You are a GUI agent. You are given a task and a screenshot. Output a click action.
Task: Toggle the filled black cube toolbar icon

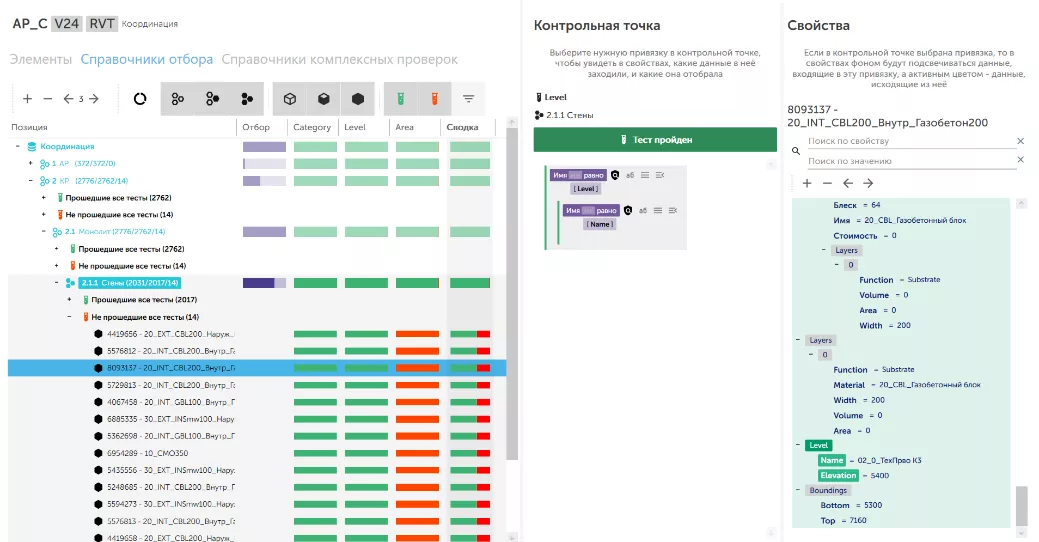tap(357, 99)
